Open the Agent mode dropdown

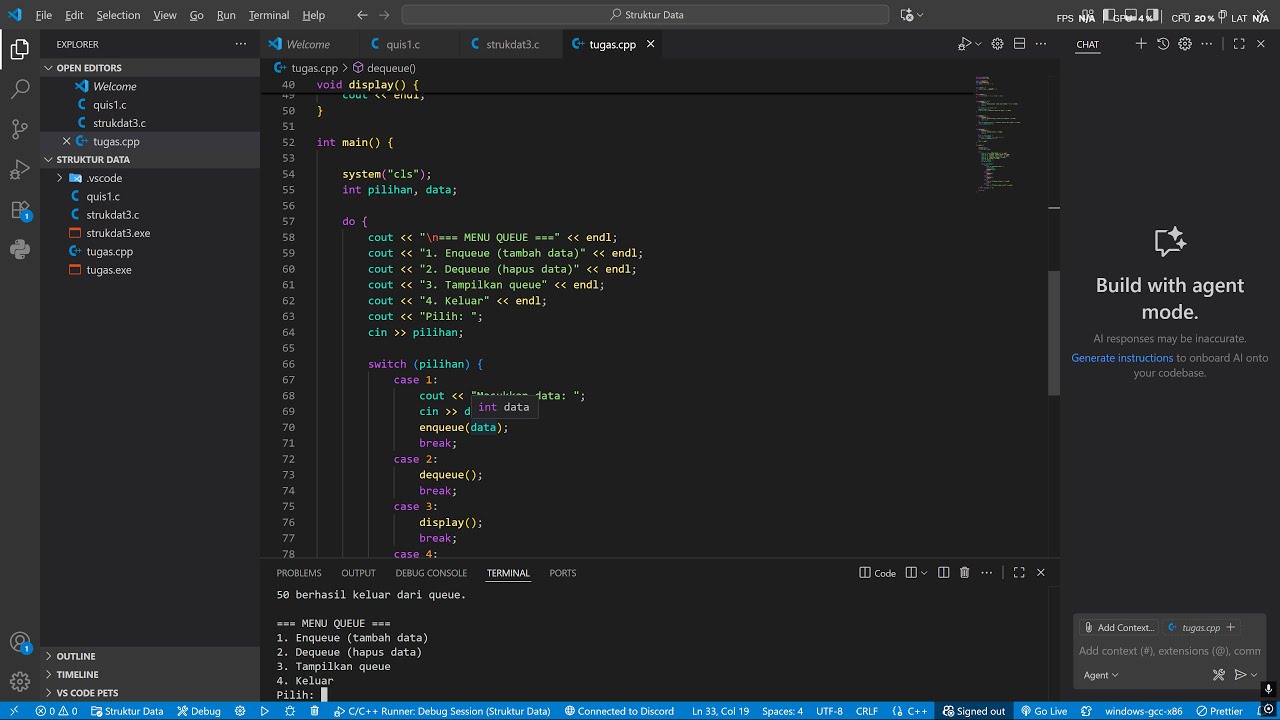tap(1101, 675)
